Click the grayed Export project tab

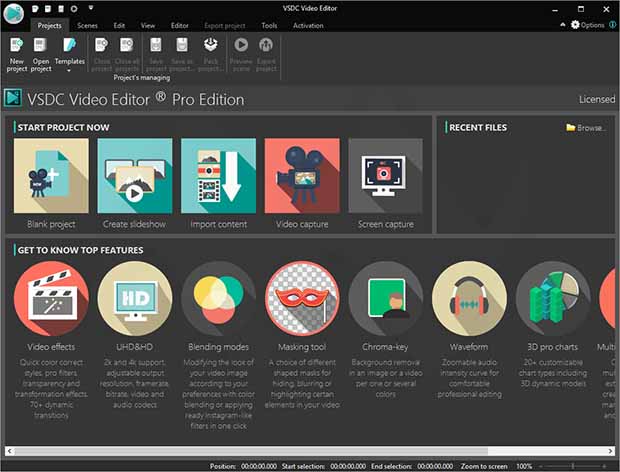225,26
